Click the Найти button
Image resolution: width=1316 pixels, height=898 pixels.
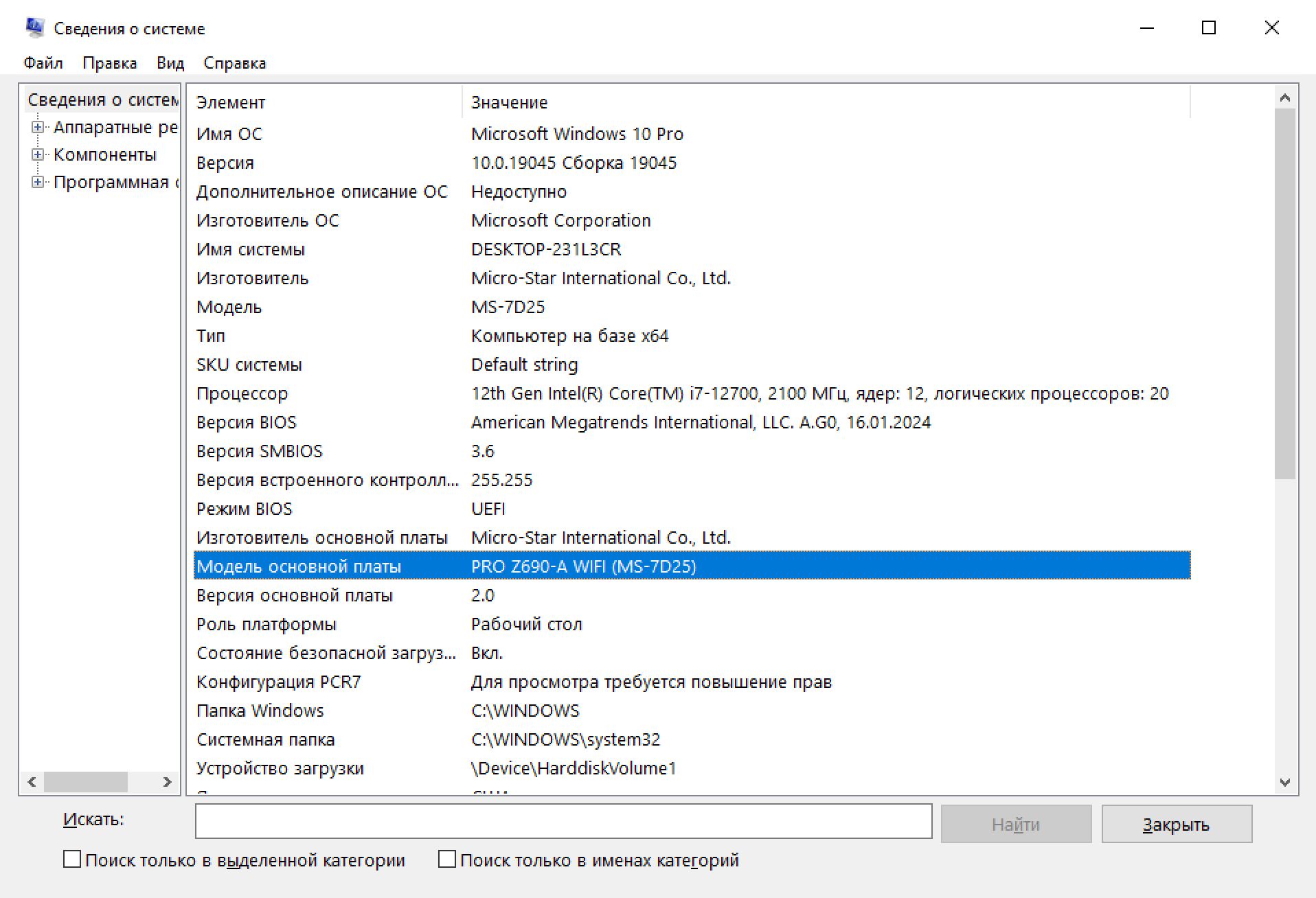pos(1016,824)
